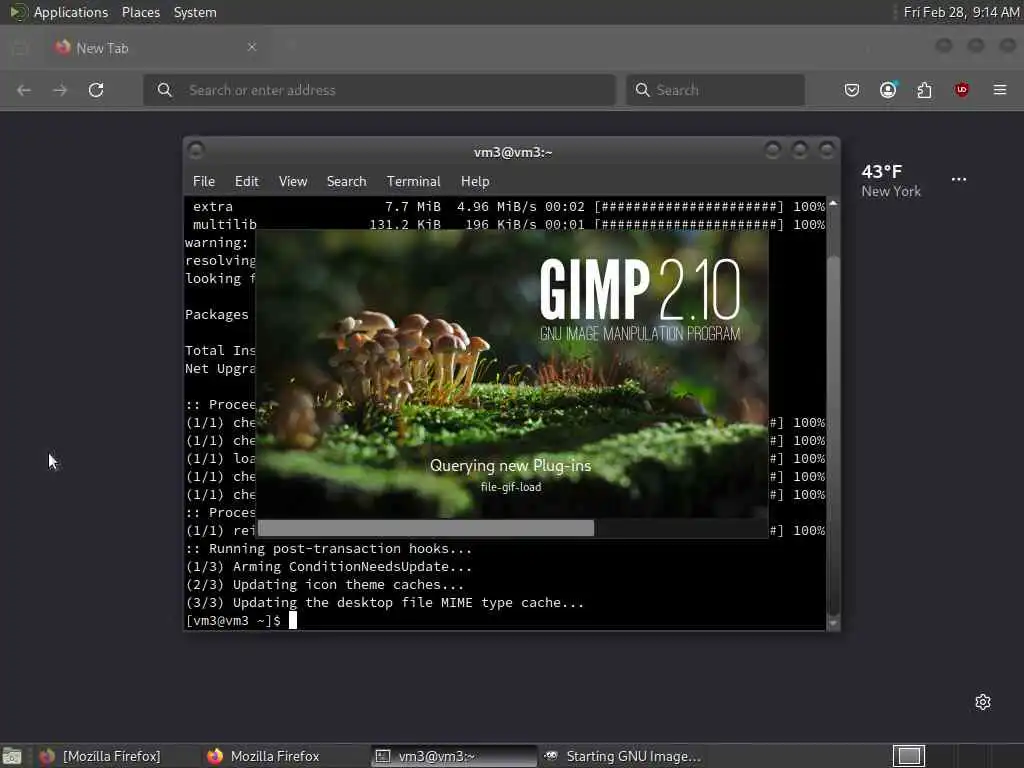Open the Firefox extensions puzzle icon
Image resolution: width=1024 pixels, height=768 pixels.
tap(925, 90)
